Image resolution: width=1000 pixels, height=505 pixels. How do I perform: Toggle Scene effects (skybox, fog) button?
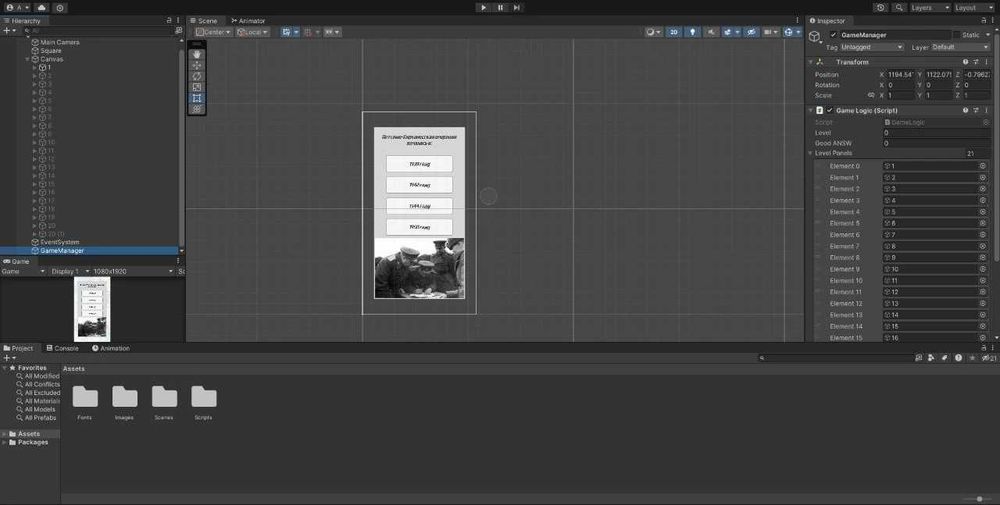[x=727, y=32]
